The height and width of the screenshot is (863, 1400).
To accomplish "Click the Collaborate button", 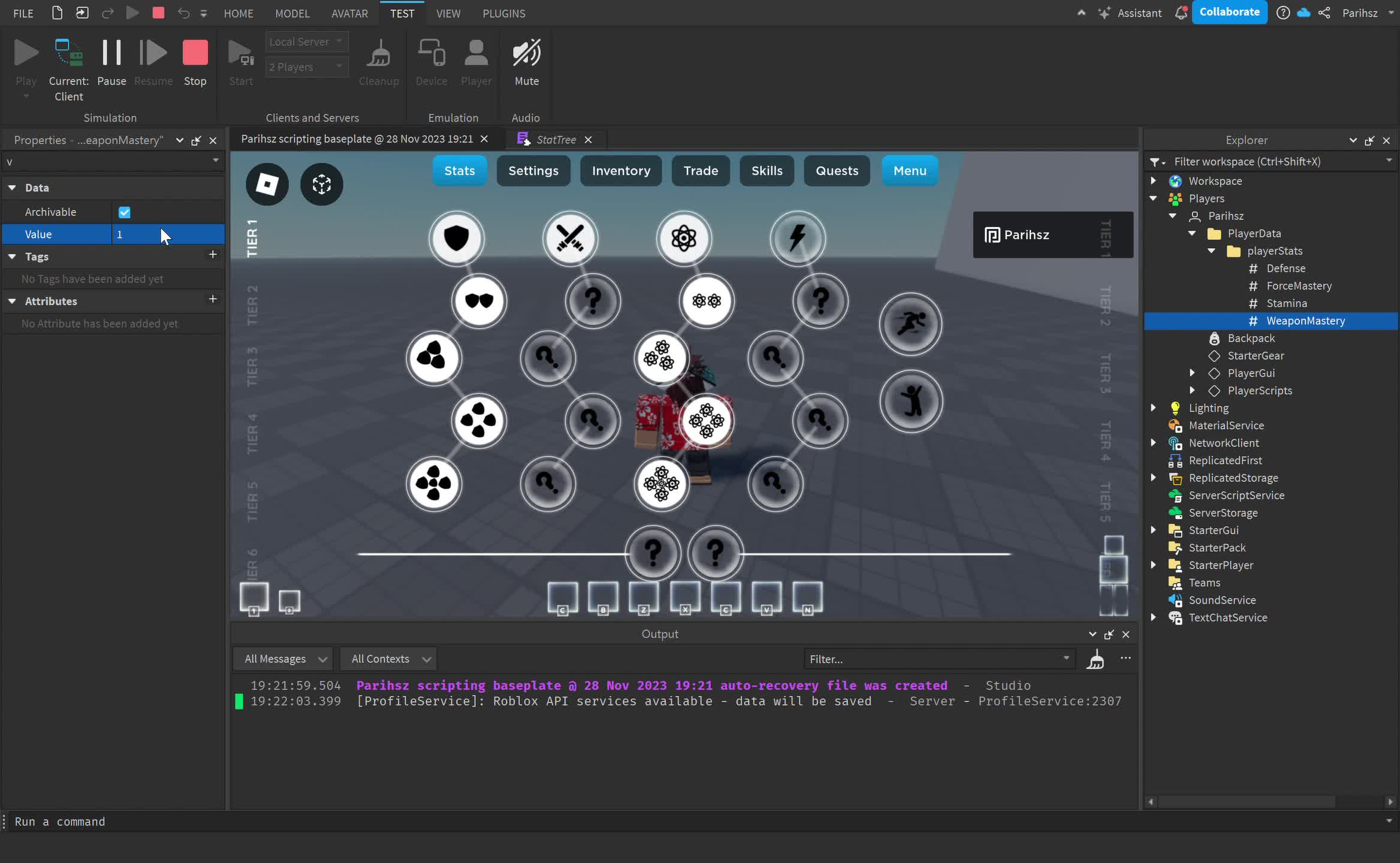I will point(1229,12).
